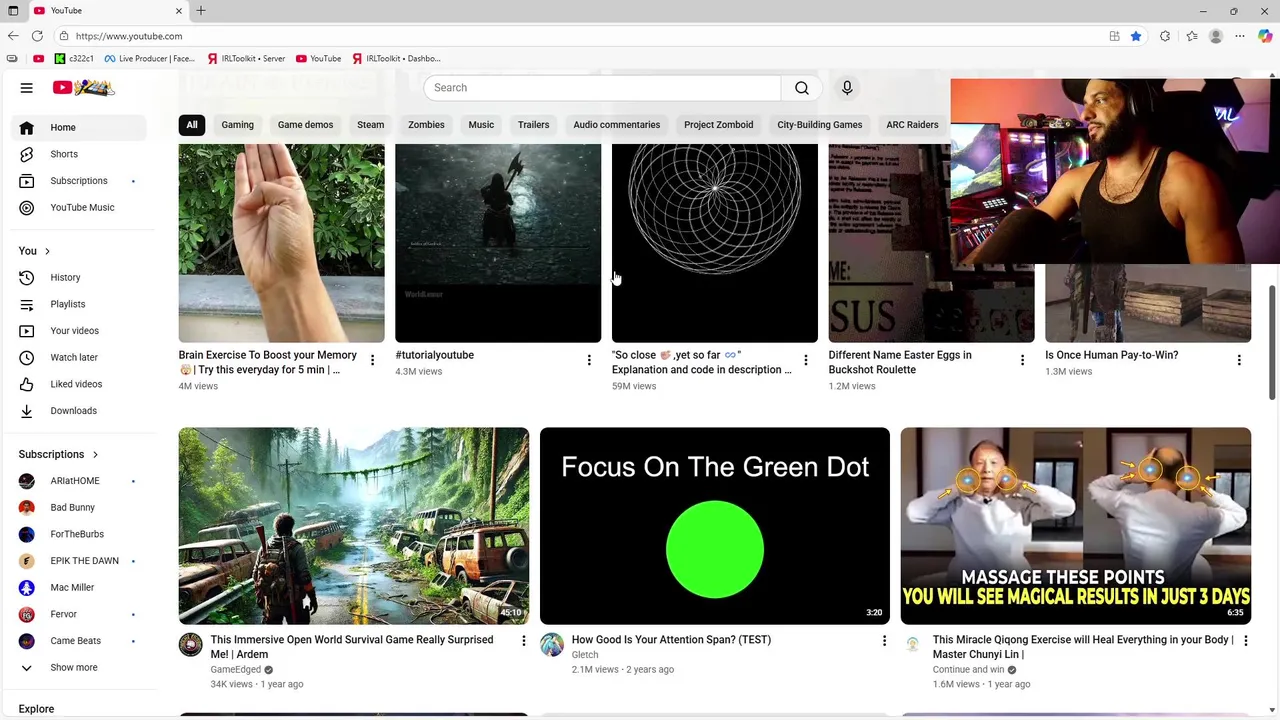Open Live Producer Facebook bookmark
This screenshot has height=720, width=1280.
point(149,58)
